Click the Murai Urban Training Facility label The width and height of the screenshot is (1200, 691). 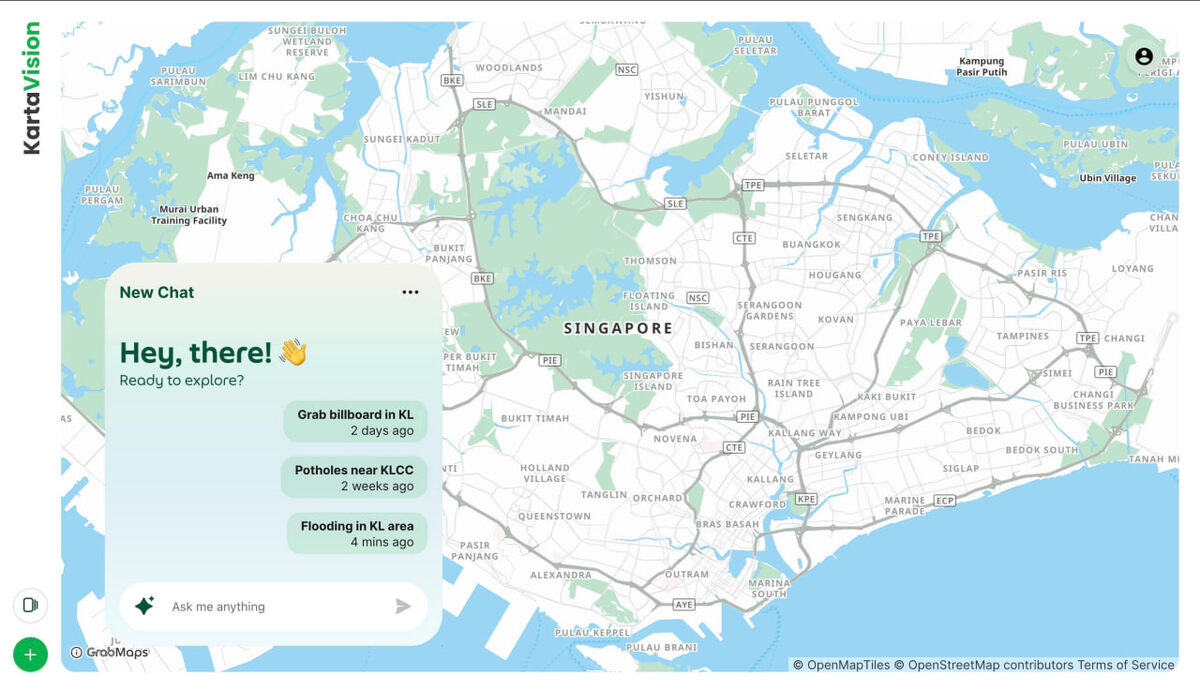pyautogui.click(x=189, y=215)
